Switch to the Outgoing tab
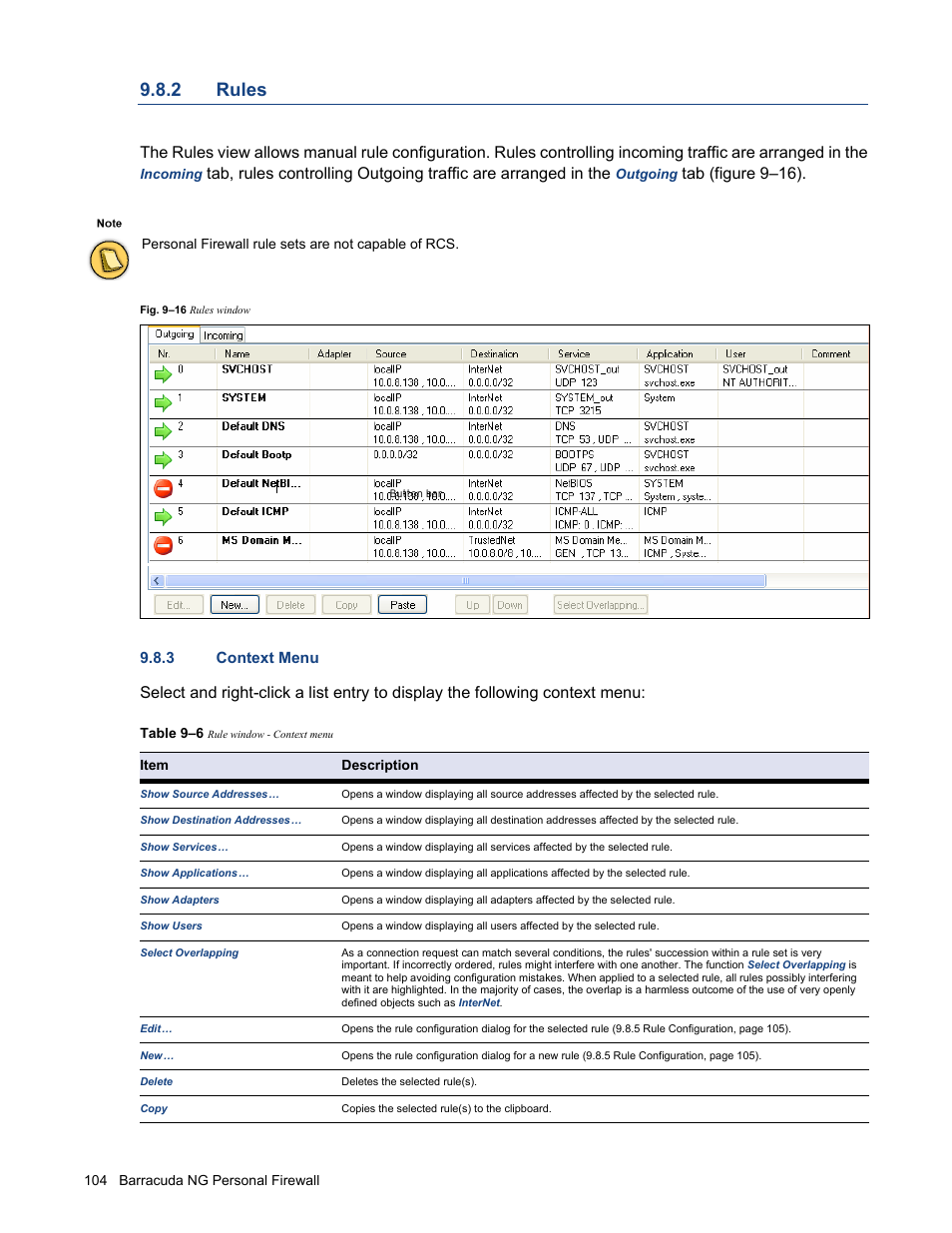The width and height of the screenshot is (952, 1233). point(175,334)
